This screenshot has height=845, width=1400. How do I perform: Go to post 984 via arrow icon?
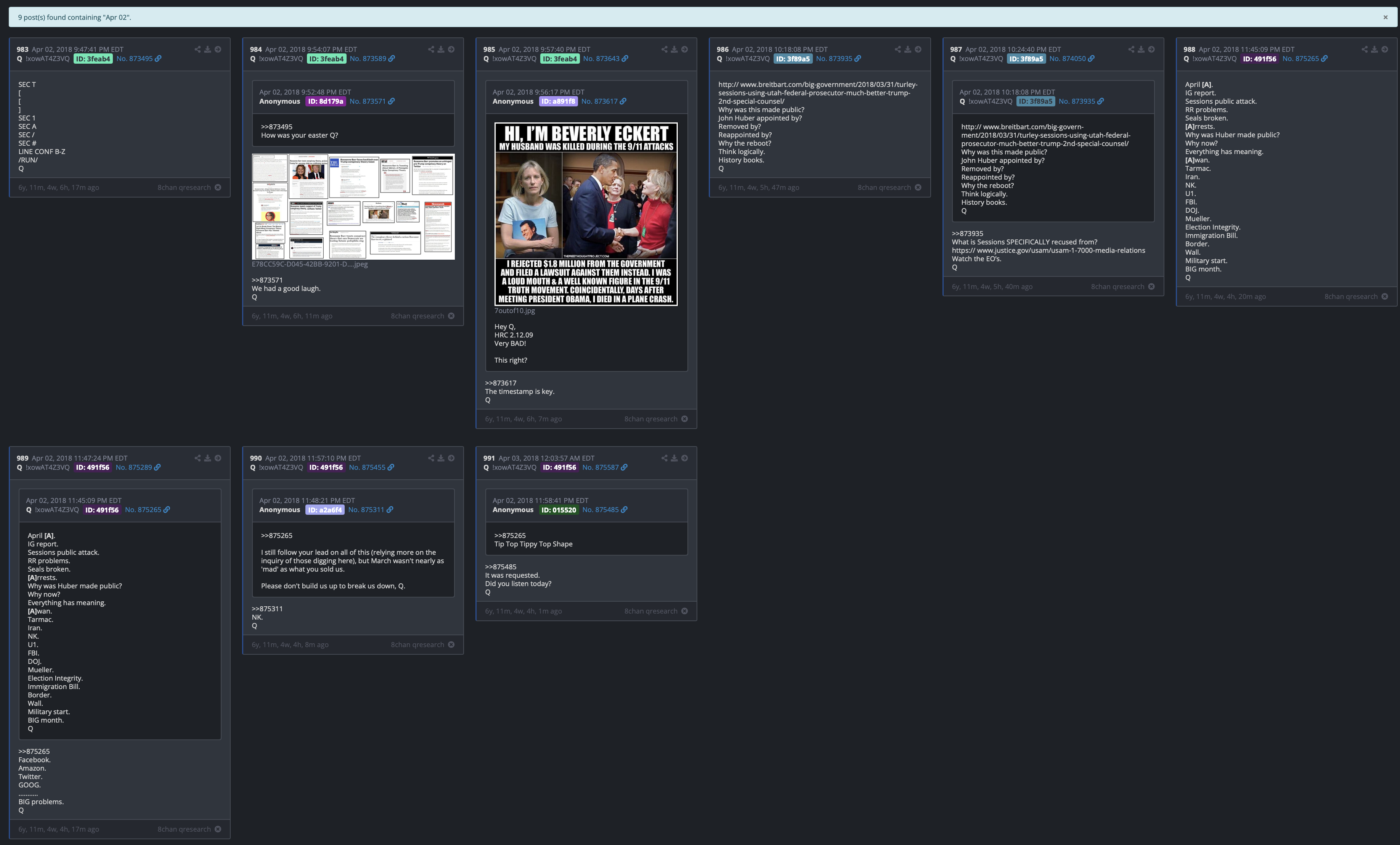click(451, 50)
